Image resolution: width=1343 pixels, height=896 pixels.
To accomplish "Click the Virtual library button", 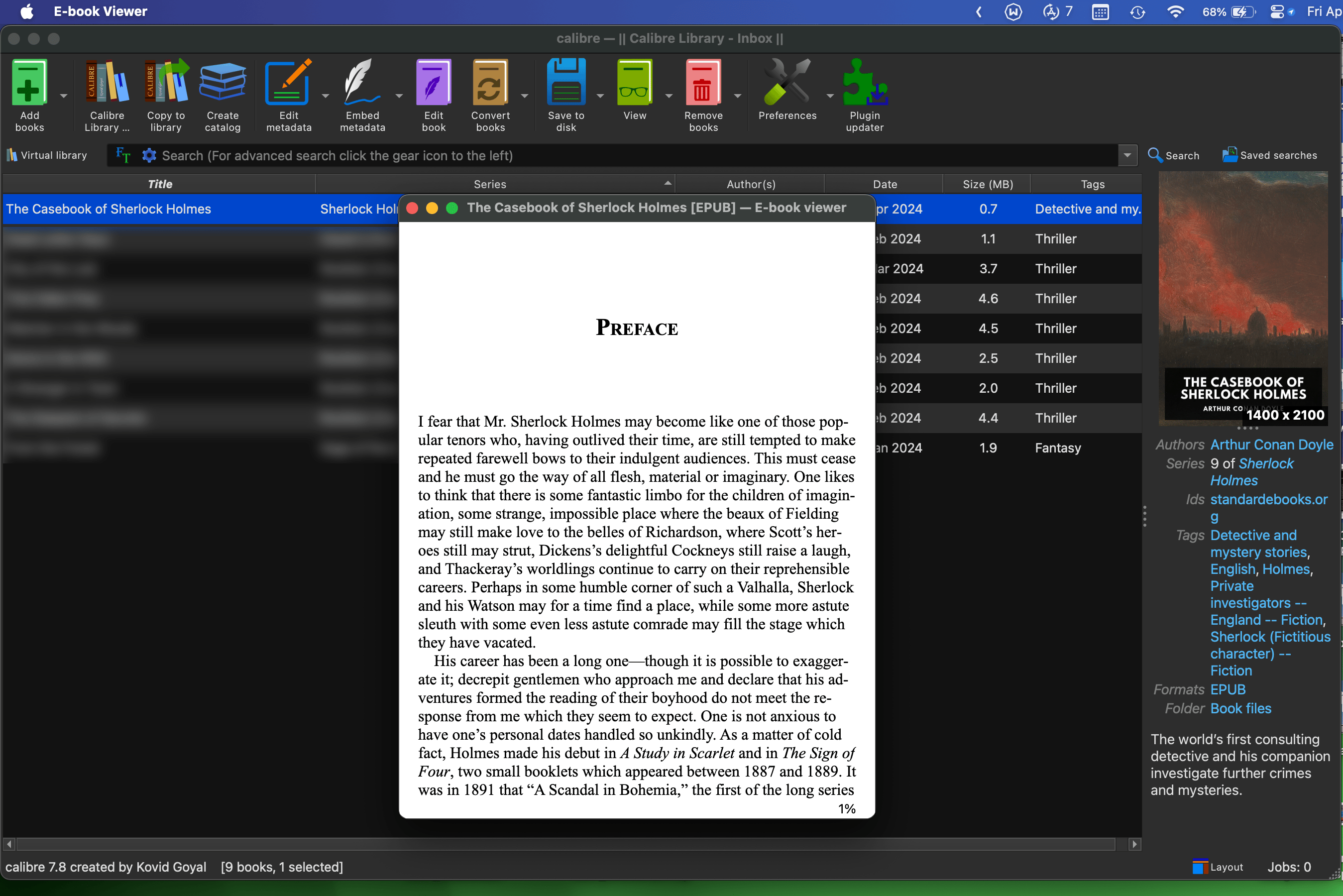I will 47,155.
